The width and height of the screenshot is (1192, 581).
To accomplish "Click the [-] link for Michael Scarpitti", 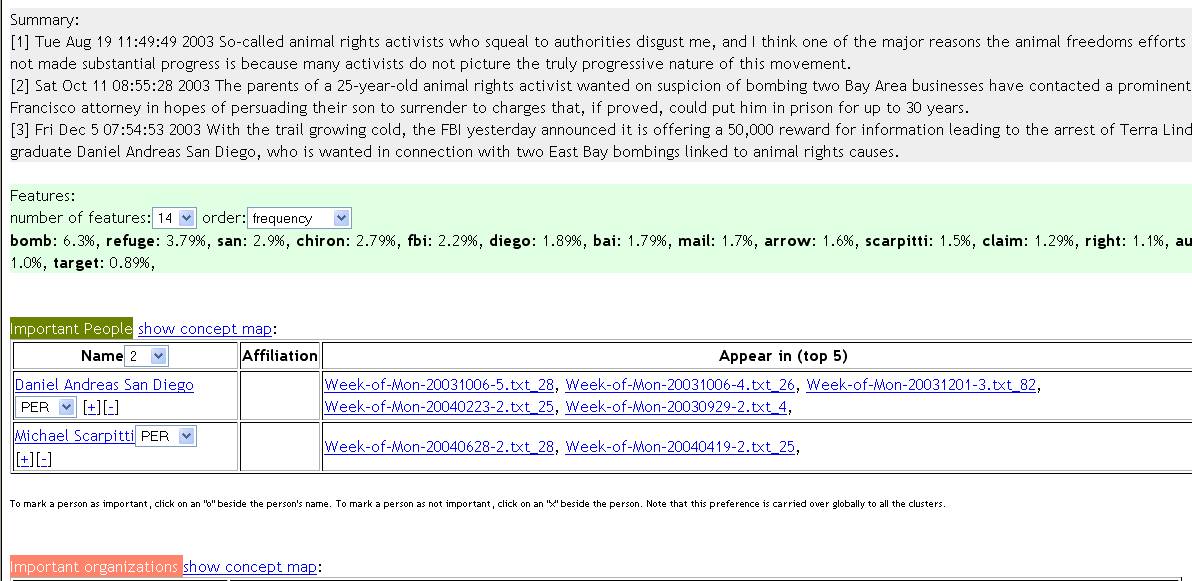I will pos(43,458).
